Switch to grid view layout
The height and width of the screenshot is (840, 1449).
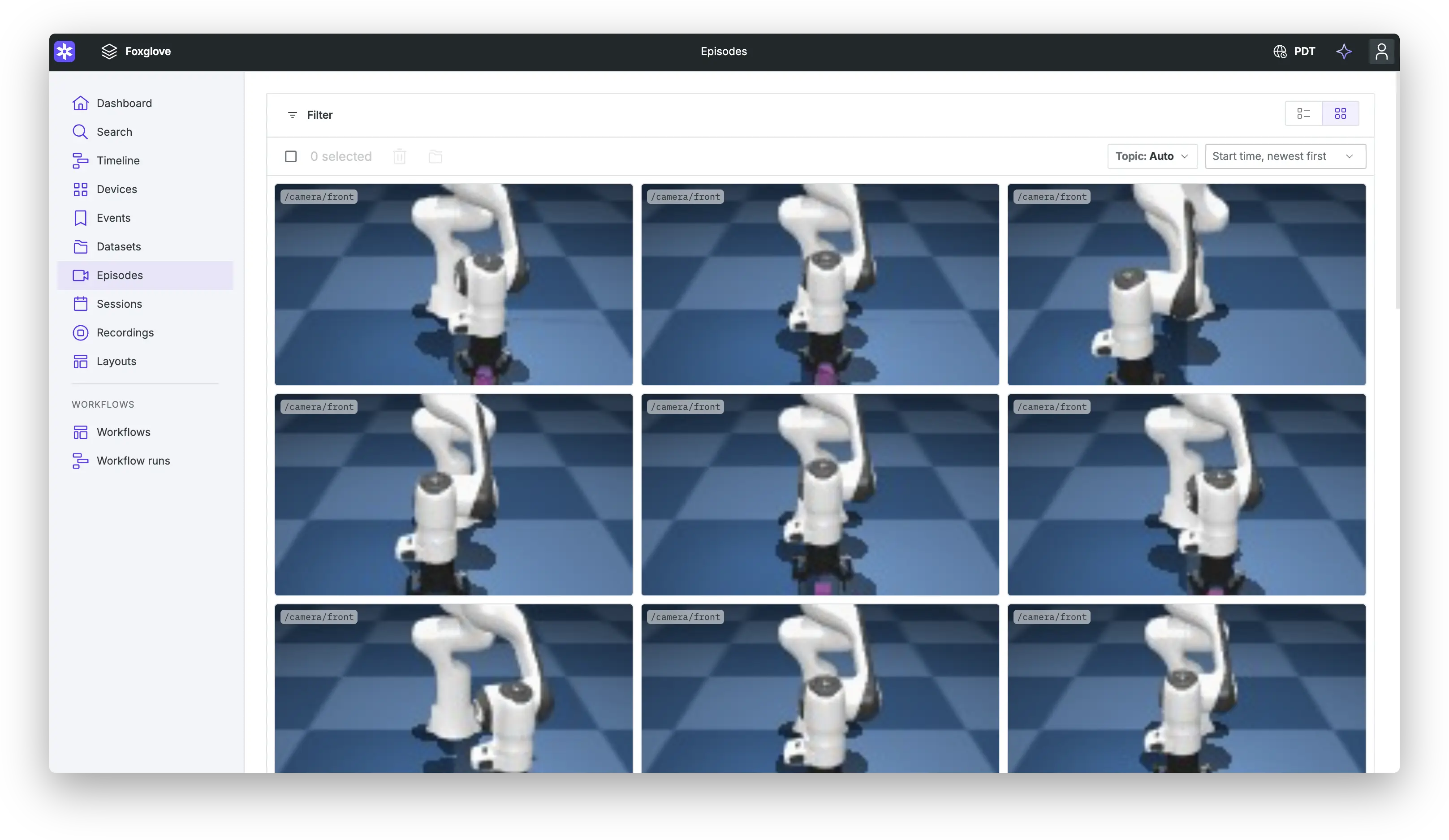[1340, 113]
